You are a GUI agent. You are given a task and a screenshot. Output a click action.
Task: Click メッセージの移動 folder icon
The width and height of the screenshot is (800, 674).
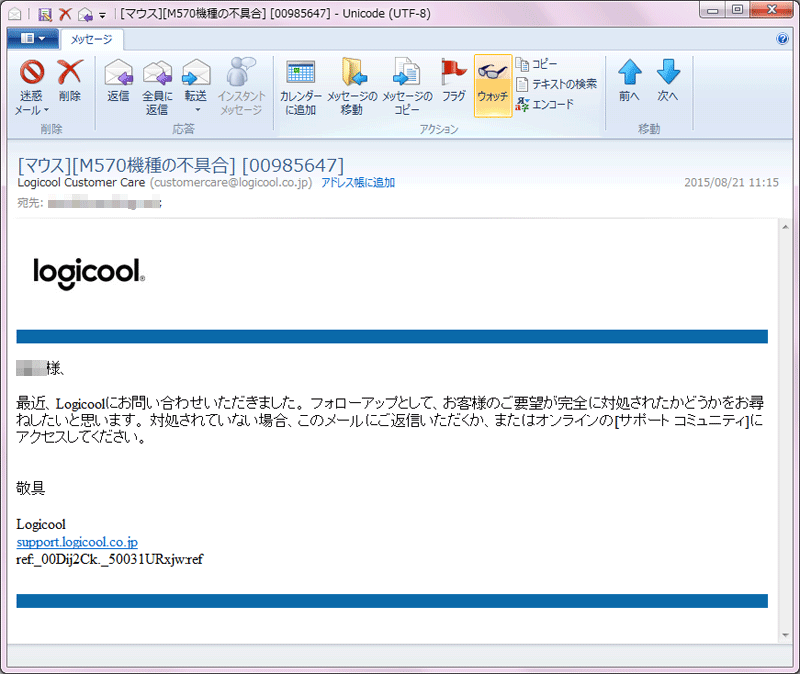point(353,72)
